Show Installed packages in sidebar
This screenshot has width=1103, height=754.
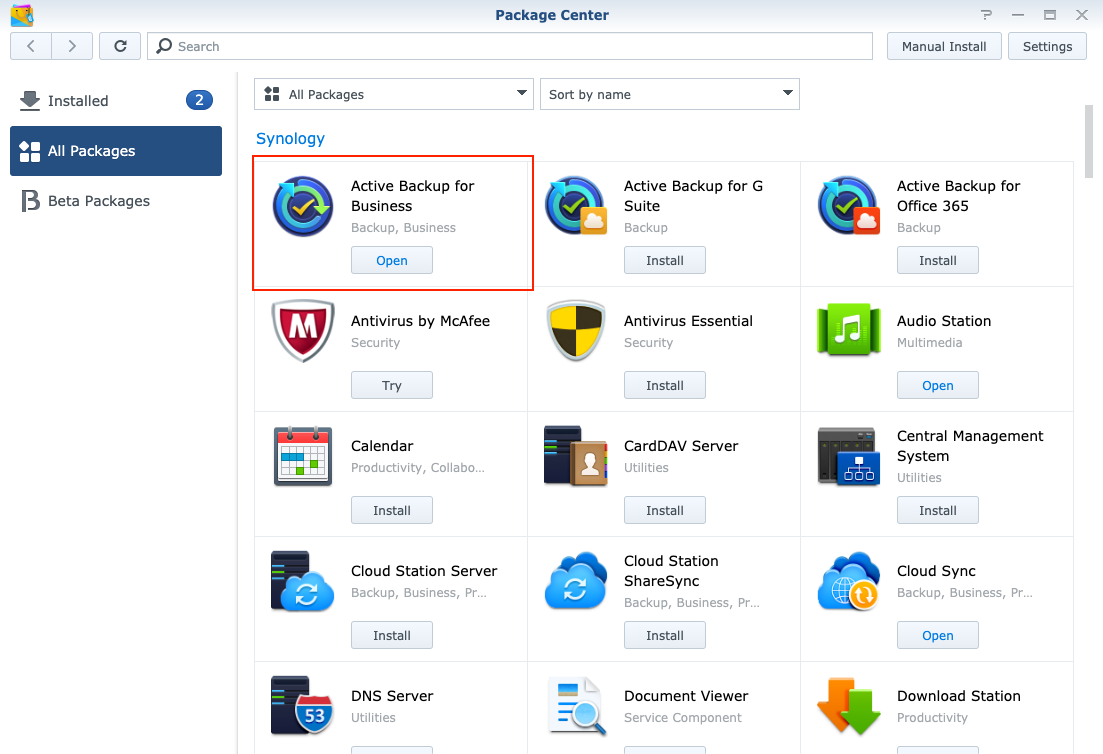[x=116, y=101]
